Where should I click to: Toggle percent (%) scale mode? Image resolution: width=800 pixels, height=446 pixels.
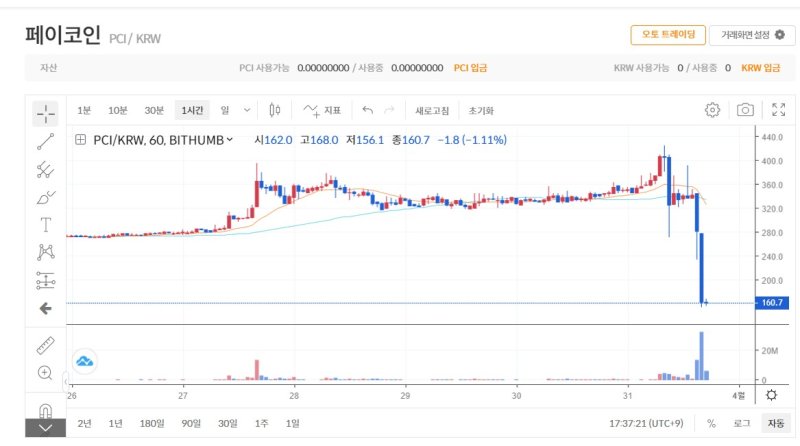tap(711, 424)
